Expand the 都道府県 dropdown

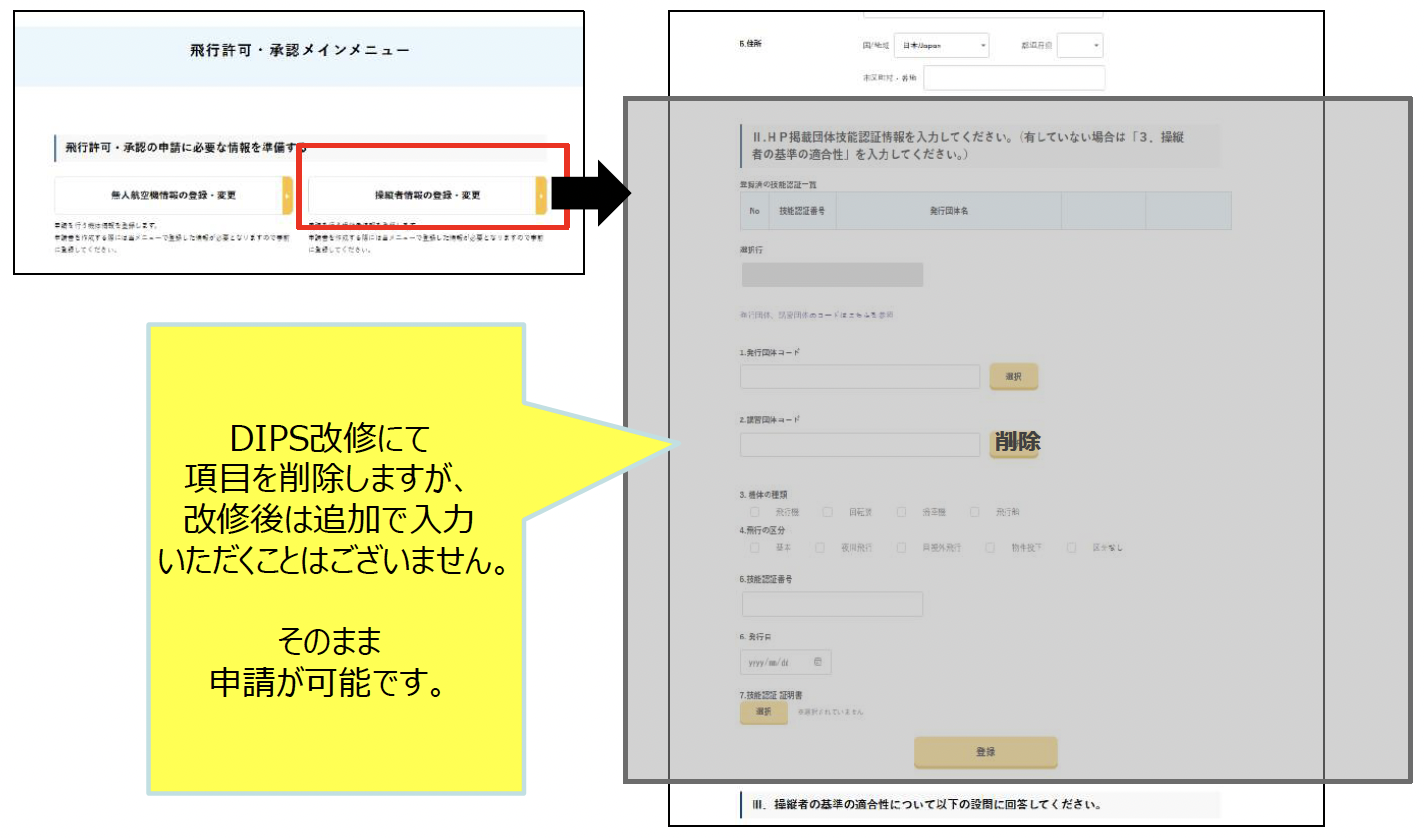click(x=1080, y=46)
